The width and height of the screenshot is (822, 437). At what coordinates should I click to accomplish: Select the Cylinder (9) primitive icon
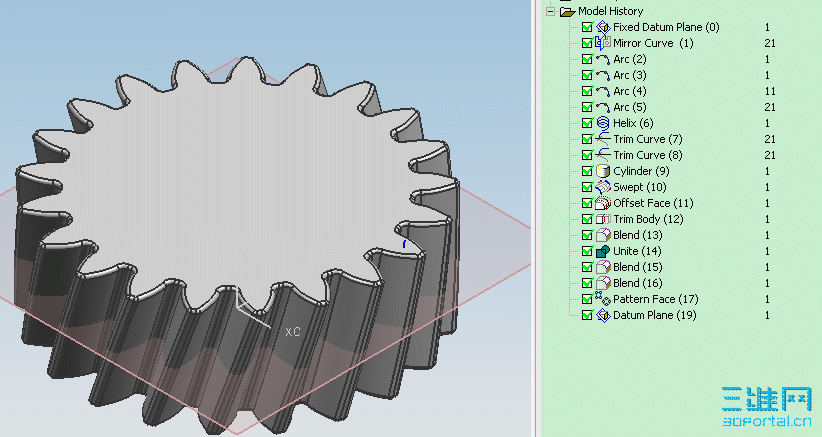[x=603, y=171]
